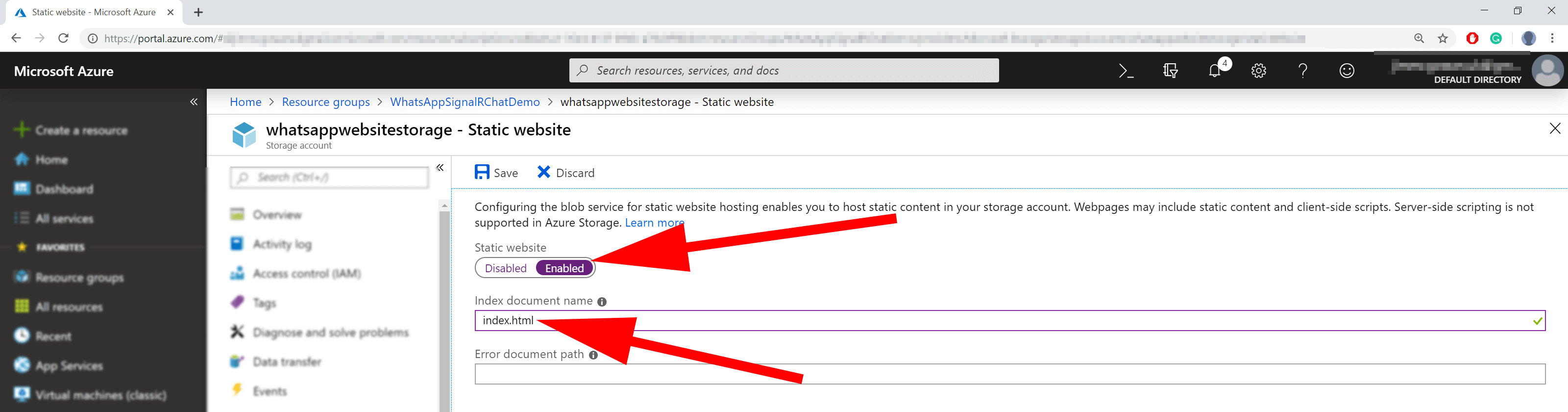Focus the resource menu Search (Ctrl+/) box
Viewport: 1568px width, 412px height.
(x=329, y=178)
